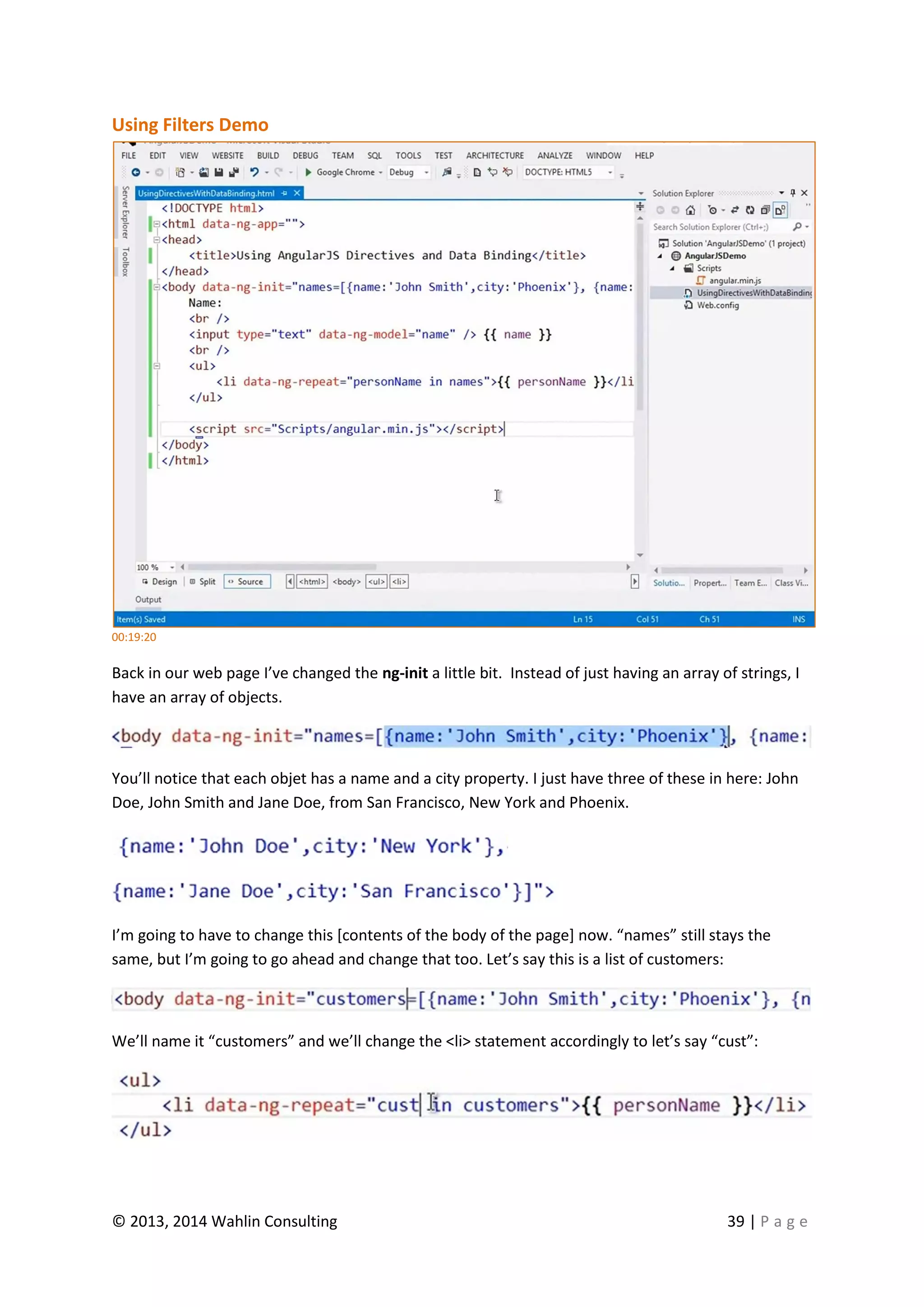The height and width of the screenshot is (1307, 924).
Task: Click the Solution Explorer Home icon
Action: click(690, 210)
